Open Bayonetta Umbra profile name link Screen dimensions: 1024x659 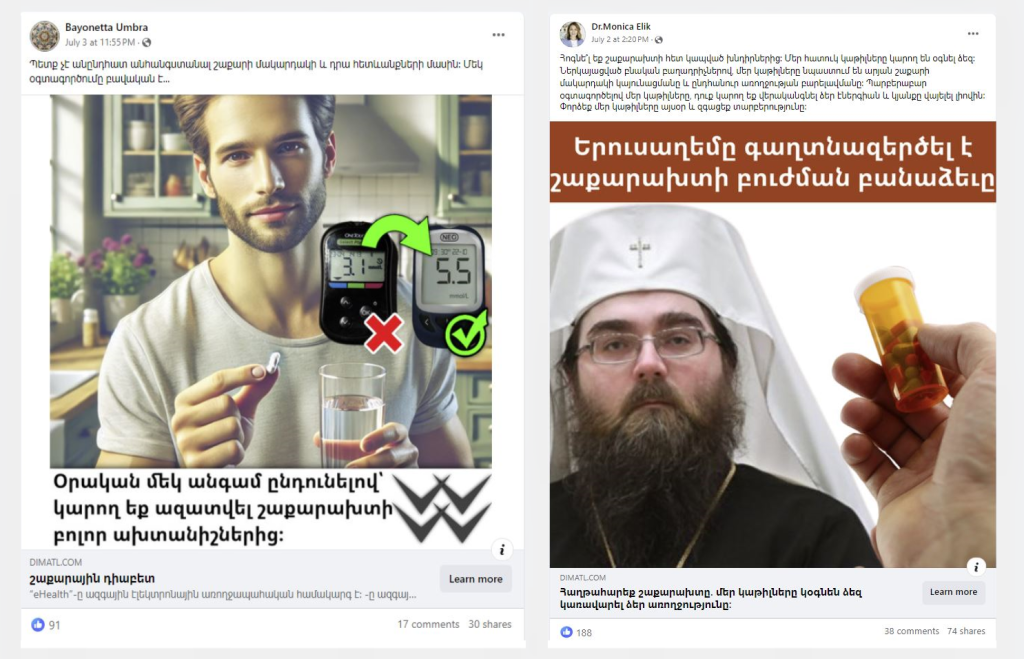pyautogui.click(x=106, y=27)
